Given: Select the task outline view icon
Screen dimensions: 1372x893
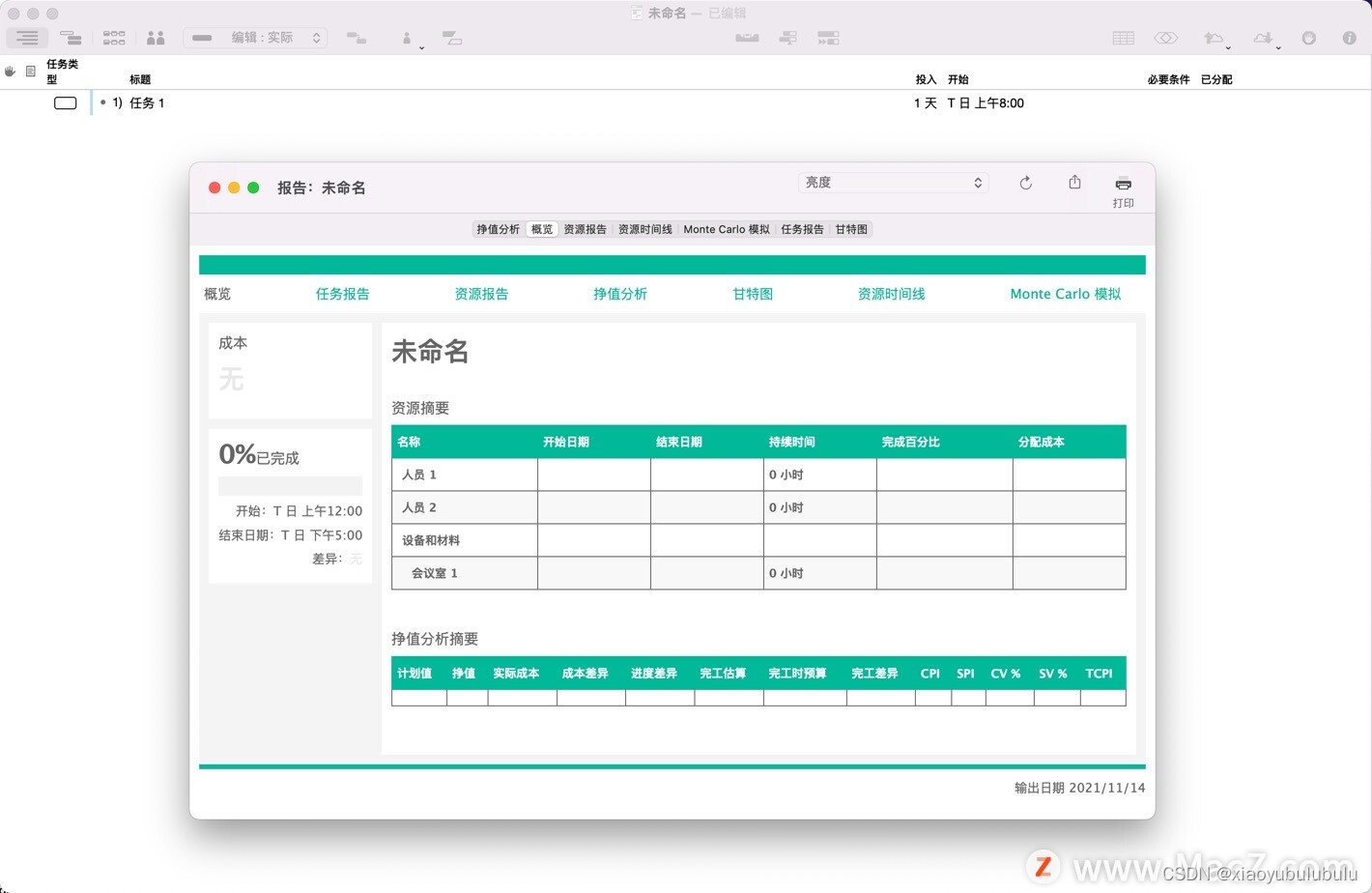Looking at the screenshot, I should (27, 38).
